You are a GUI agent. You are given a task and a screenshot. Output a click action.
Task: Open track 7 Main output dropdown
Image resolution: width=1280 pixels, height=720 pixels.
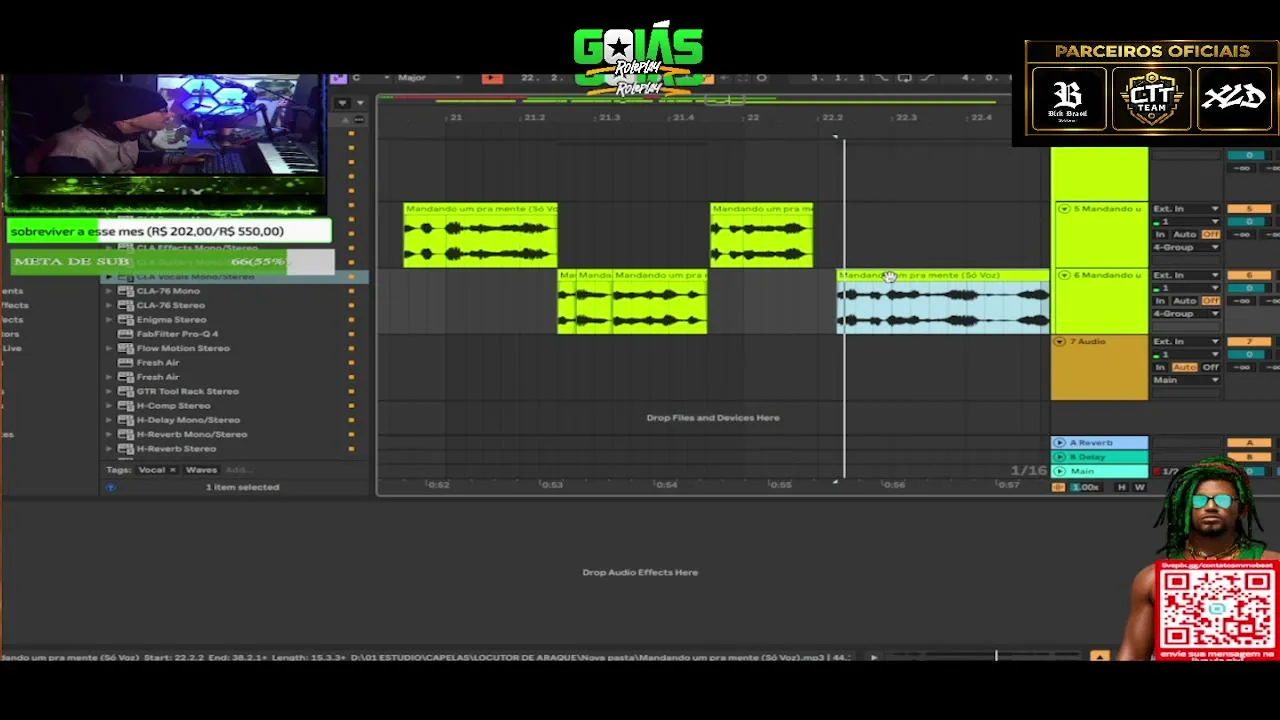tap(1186, 380)
